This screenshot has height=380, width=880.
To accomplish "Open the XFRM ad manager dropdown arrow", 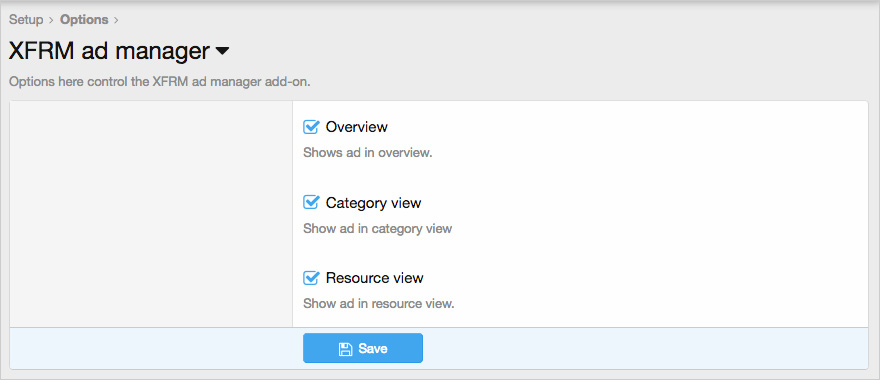I will 222,51.
